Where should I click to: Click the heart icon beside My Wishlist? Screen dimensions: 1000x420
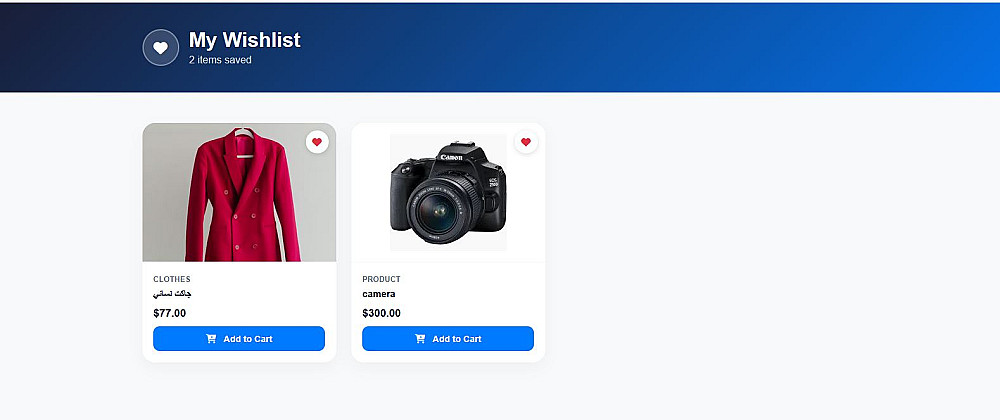tap(160, 48)
